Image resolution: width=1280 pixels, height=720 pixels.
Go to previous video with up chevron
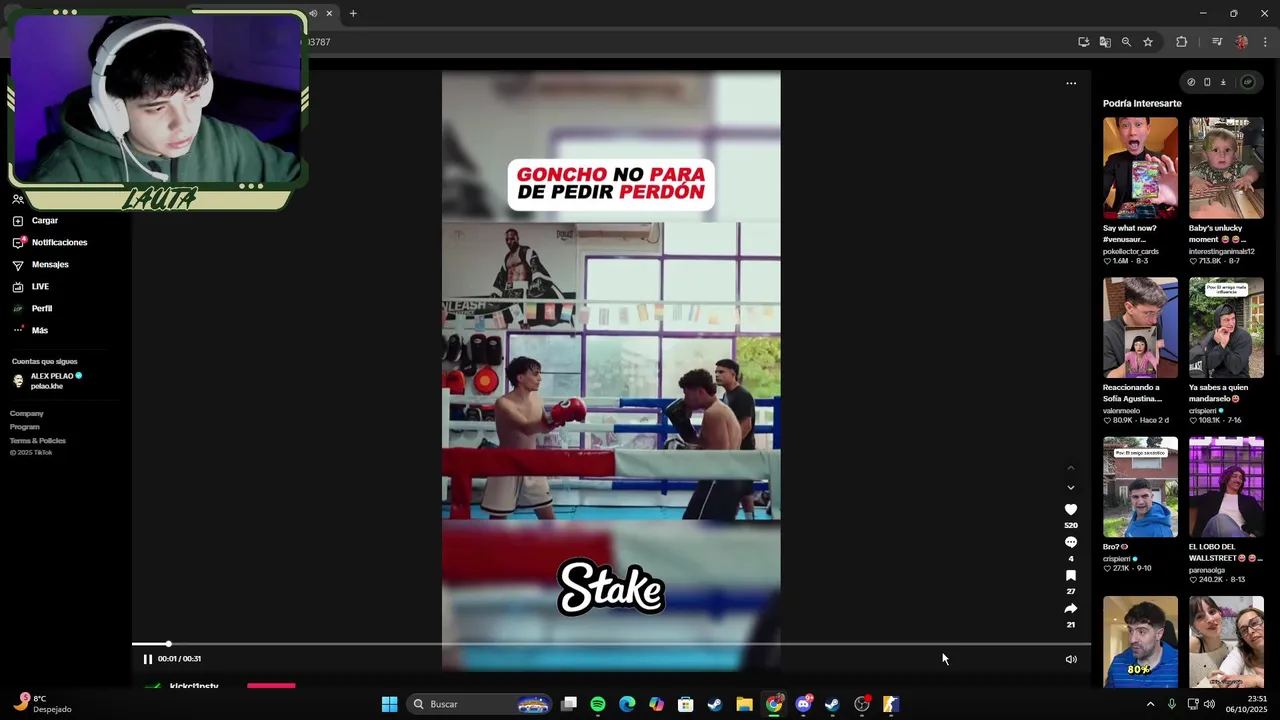click(1070, 468)
